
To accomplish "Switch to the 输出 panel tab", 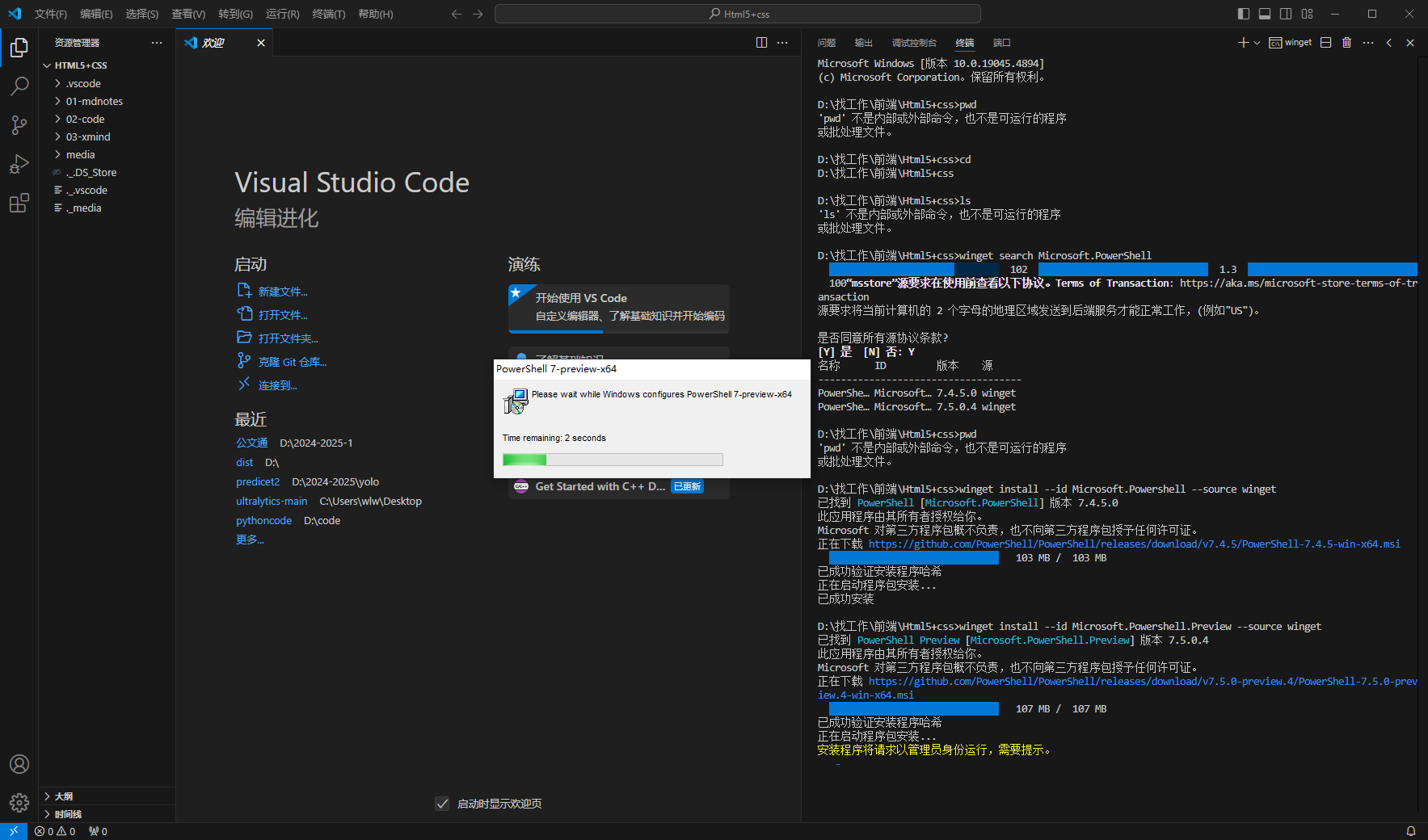I will point(864,43).
